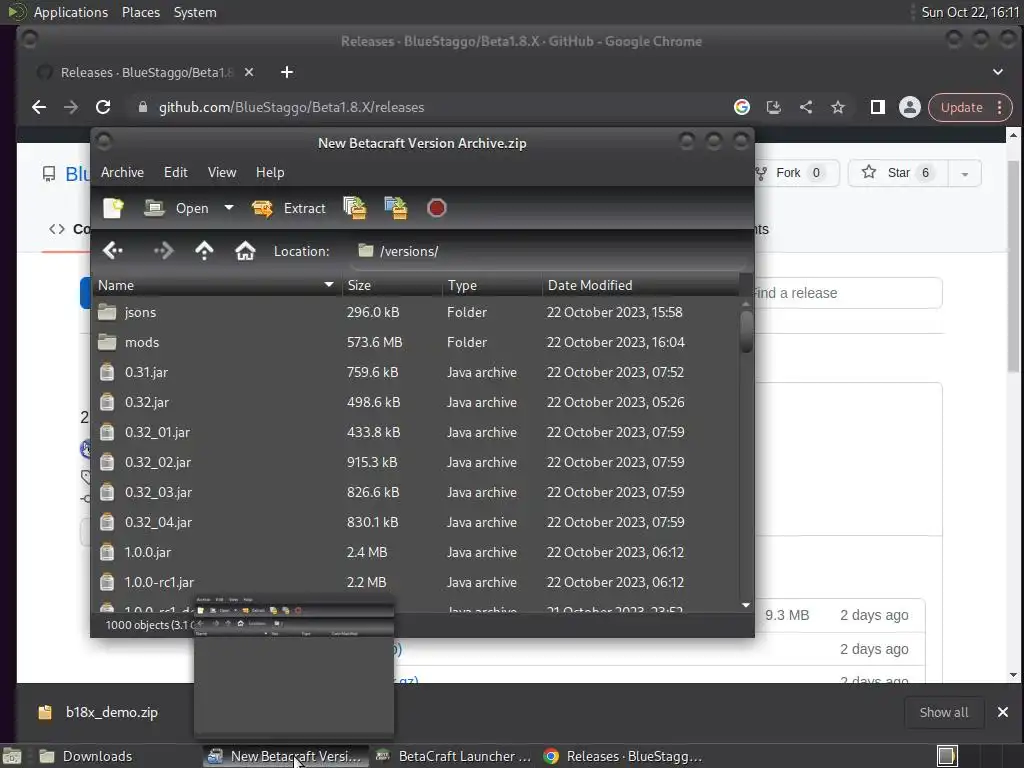The width and height of the screenshot is (1024, 768).
Task: Sort file list by Size column
Action: [392, 285]
